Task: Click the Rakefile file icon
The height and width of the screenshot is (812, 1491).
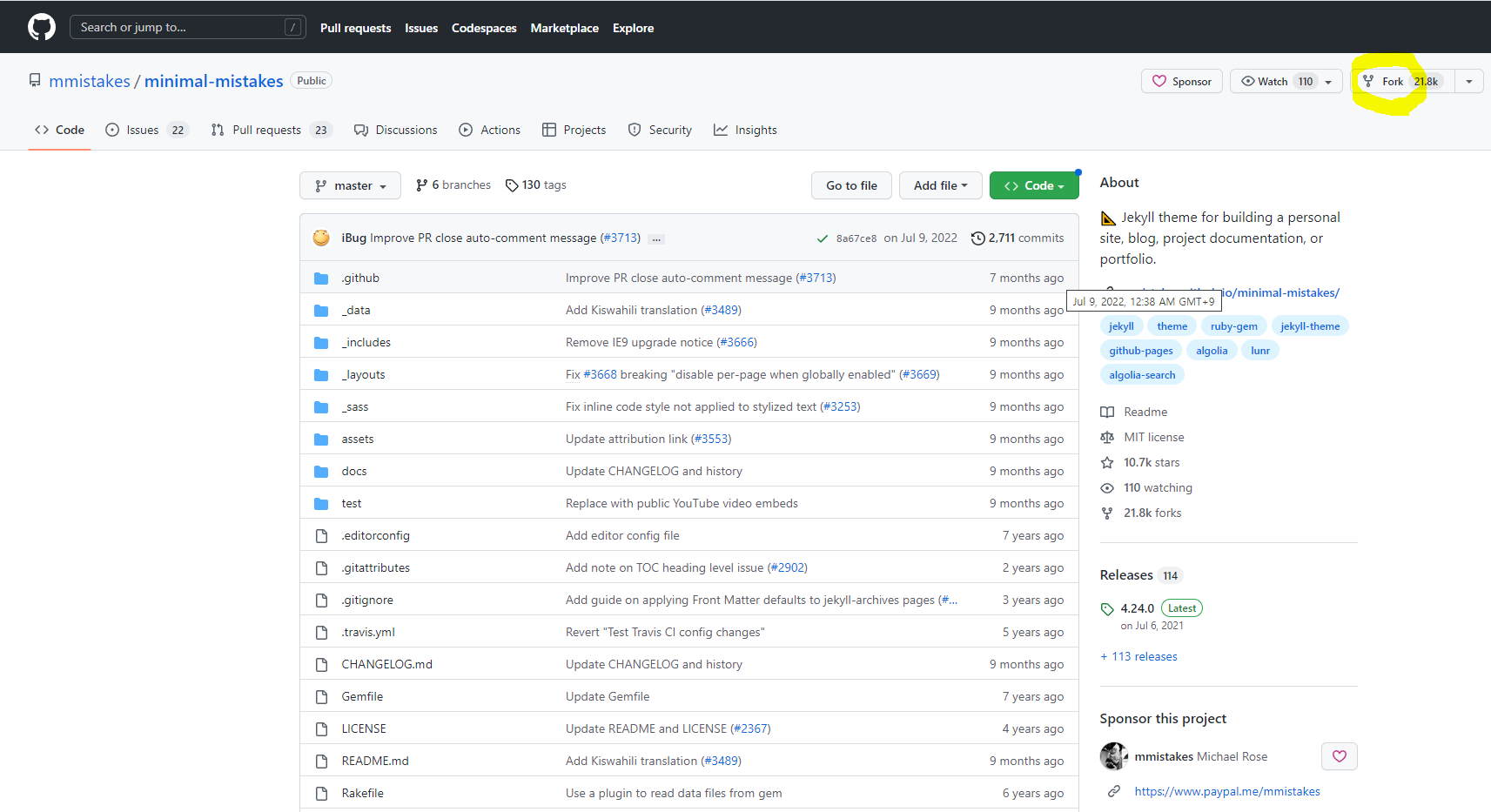Action: 321,794
